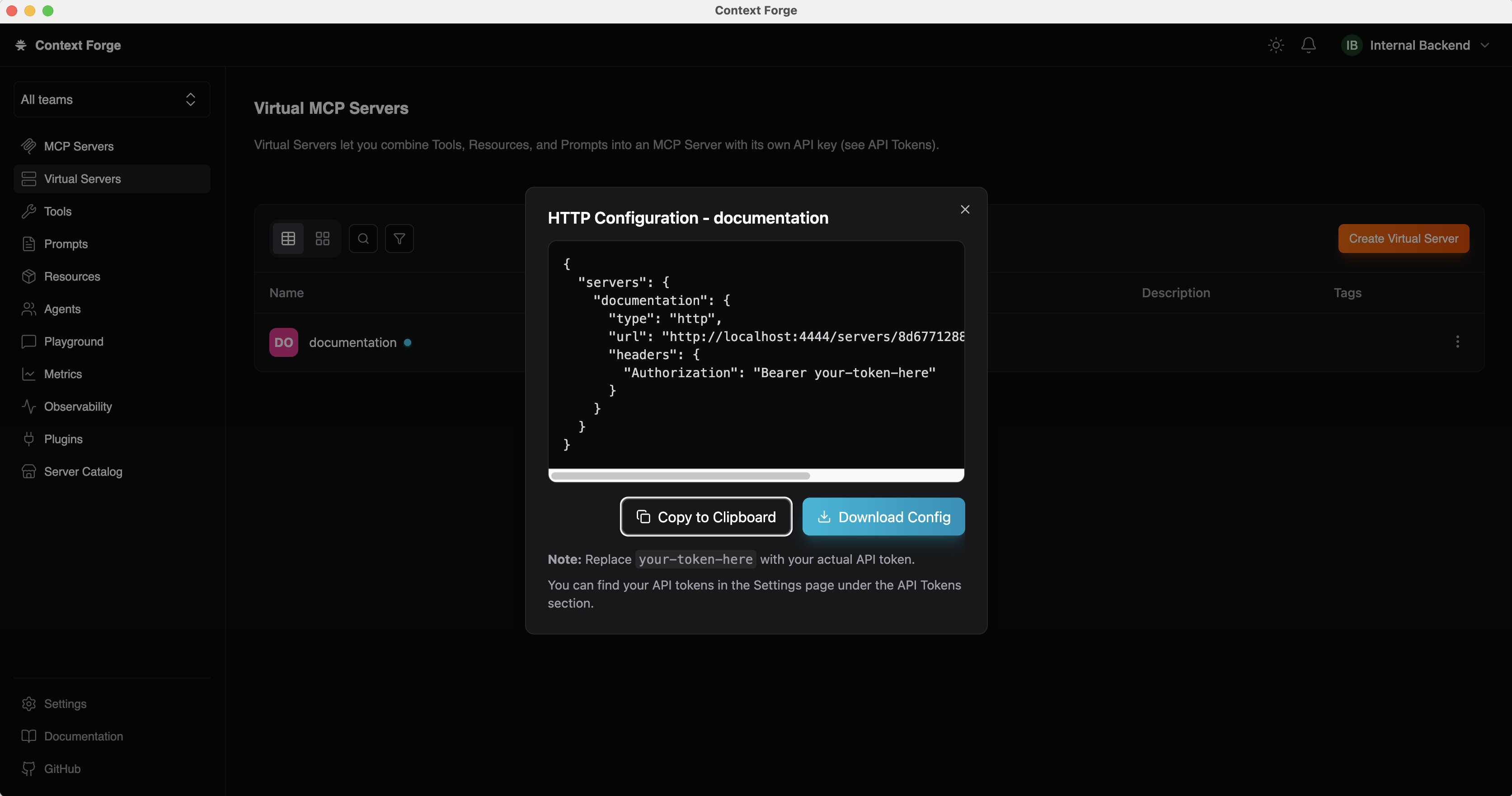Click horizontal scrollbar under config code

pyautogui.click(x=681, y=476)
